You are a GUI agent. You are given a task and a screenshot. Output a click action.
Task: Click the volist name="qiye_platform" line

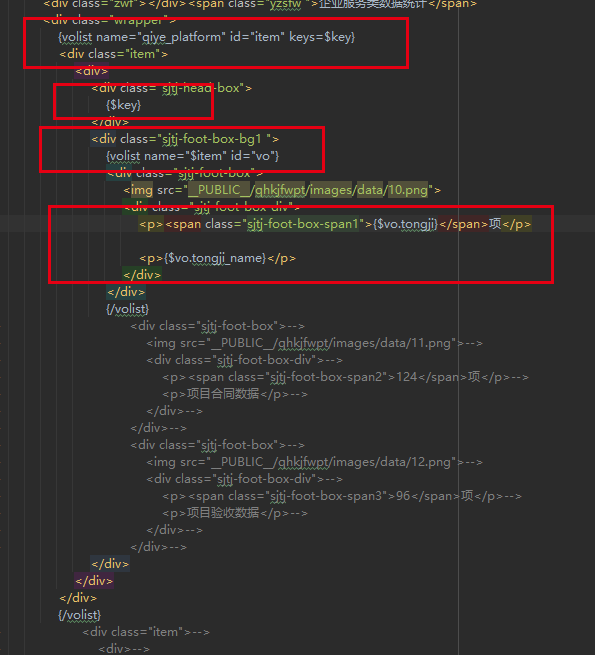click(206, 37)
